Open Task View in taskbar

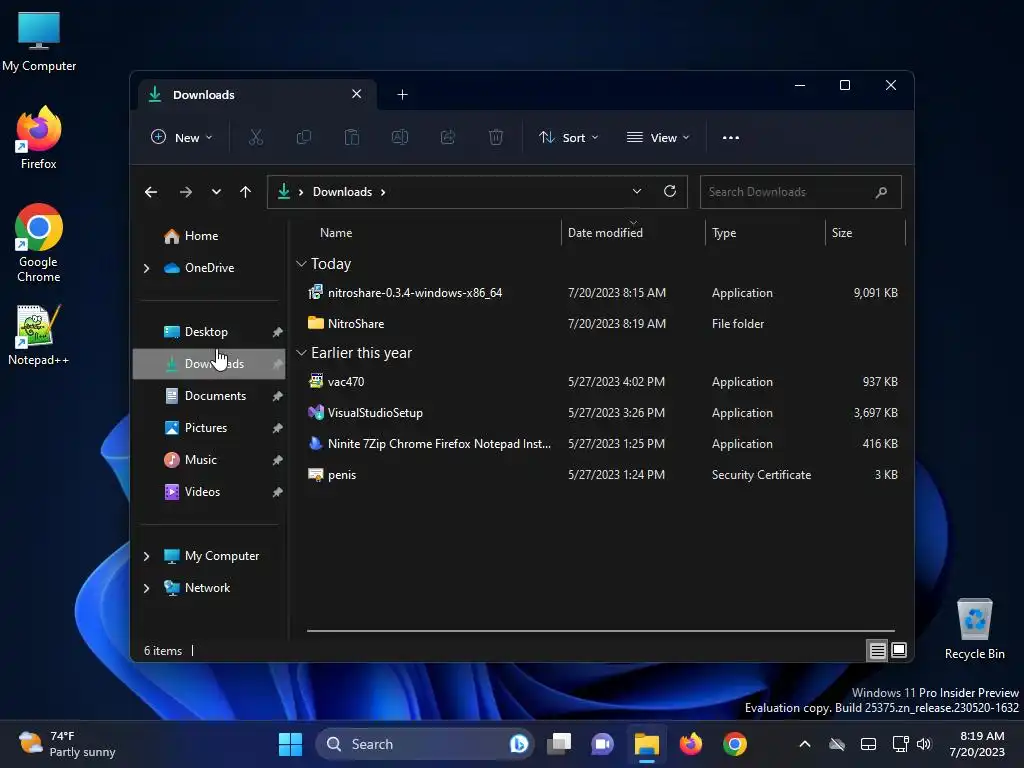tap(559, 744)
